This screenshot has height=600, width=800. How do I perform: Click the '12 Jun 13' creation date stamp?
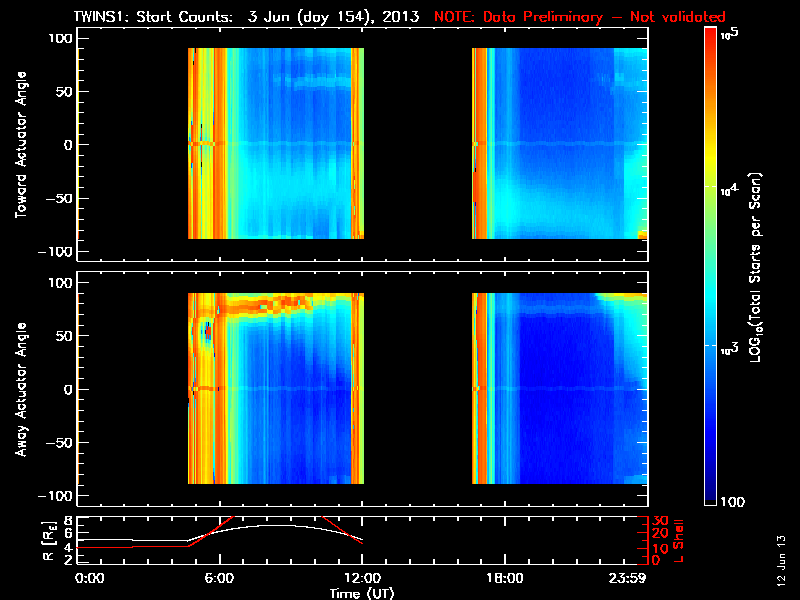pos(781,560)
